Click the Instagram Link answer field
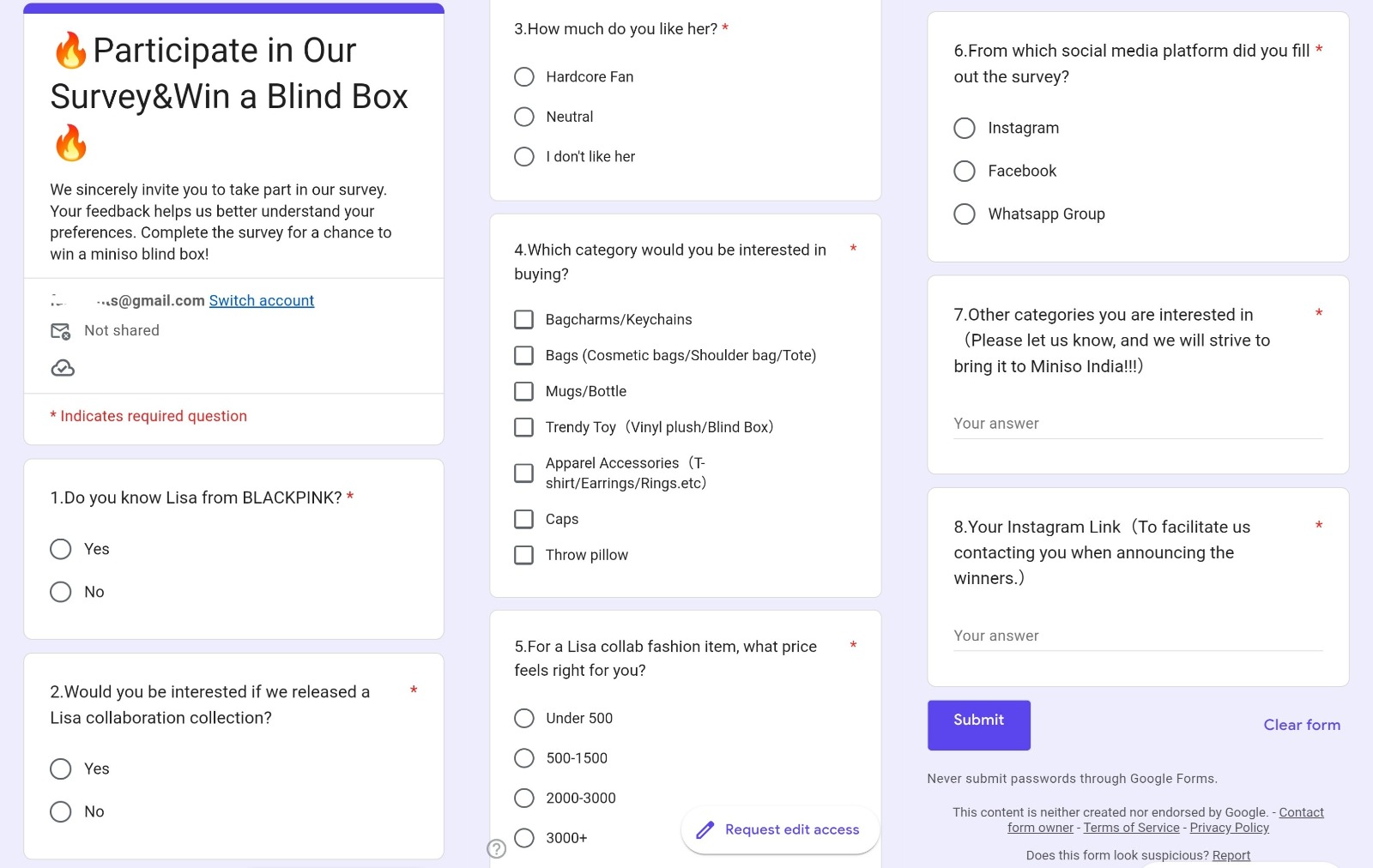 (1139, 636)
